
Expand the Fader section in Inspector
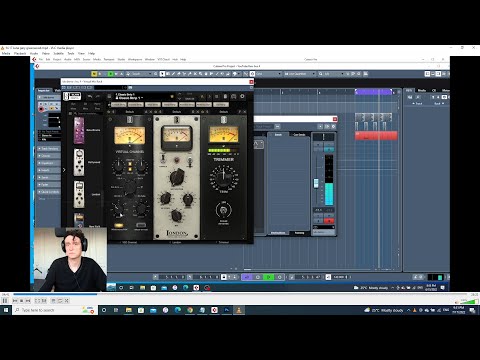coord(49,185)
